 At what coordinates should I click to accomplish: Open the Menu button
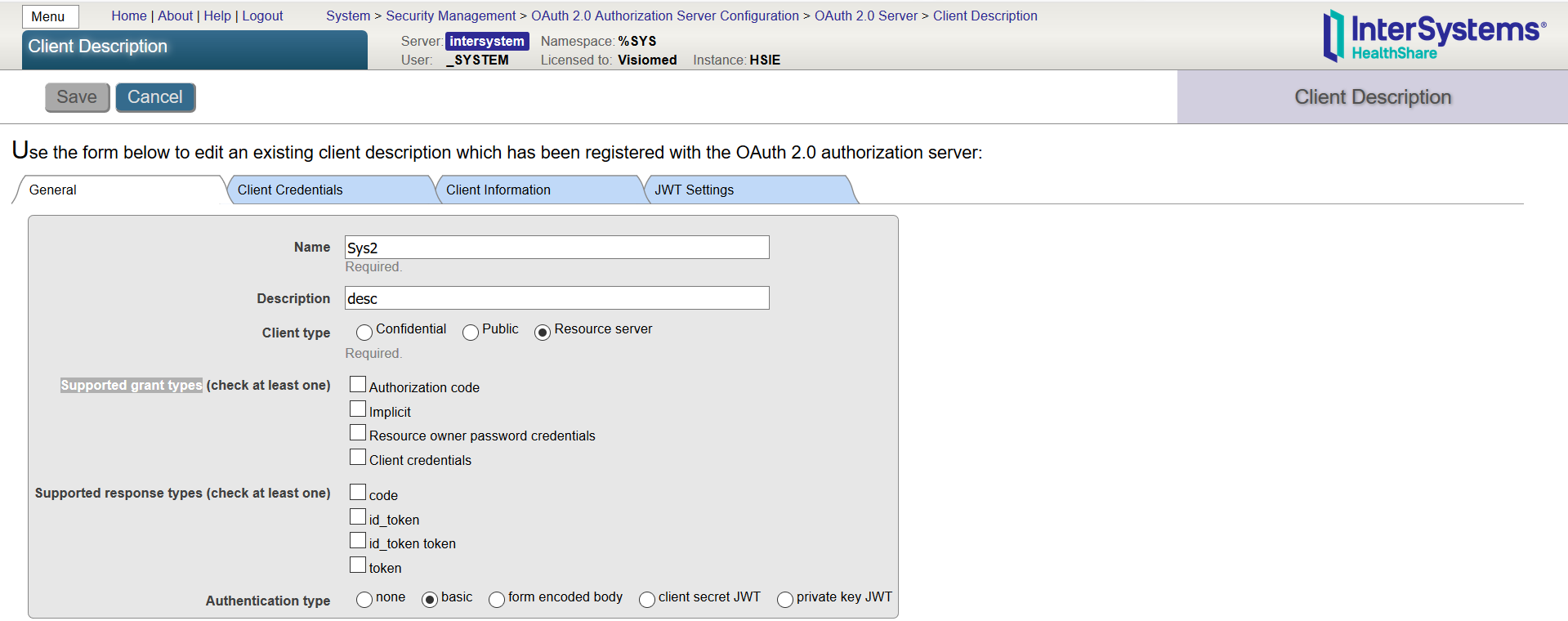(51, 16)
